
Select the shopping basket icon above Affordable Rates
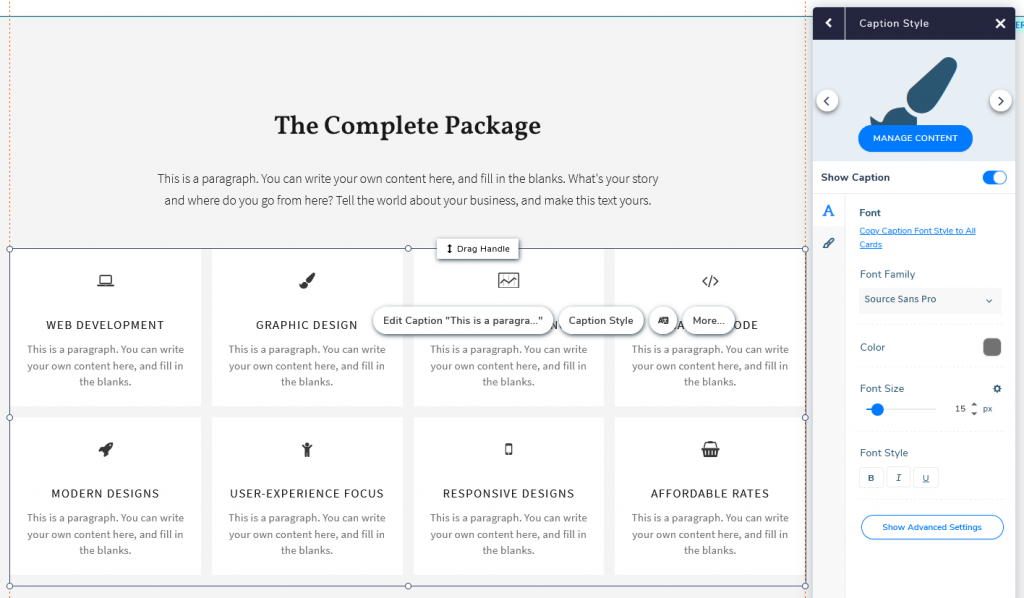710,449
